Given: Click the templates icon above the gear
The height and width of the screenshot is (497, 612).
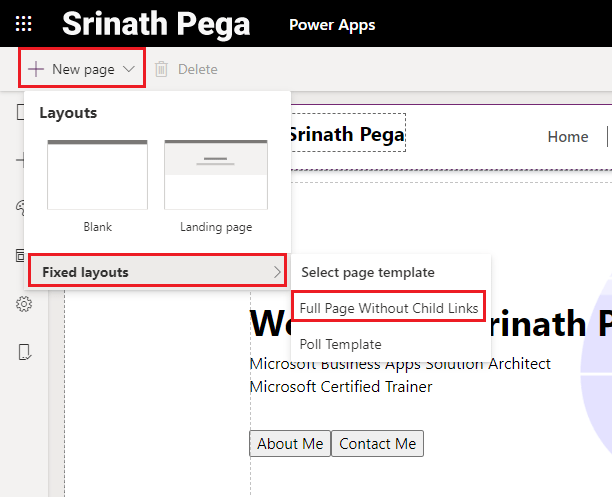Looking at the screenshot, I should [x=21, y=256].
